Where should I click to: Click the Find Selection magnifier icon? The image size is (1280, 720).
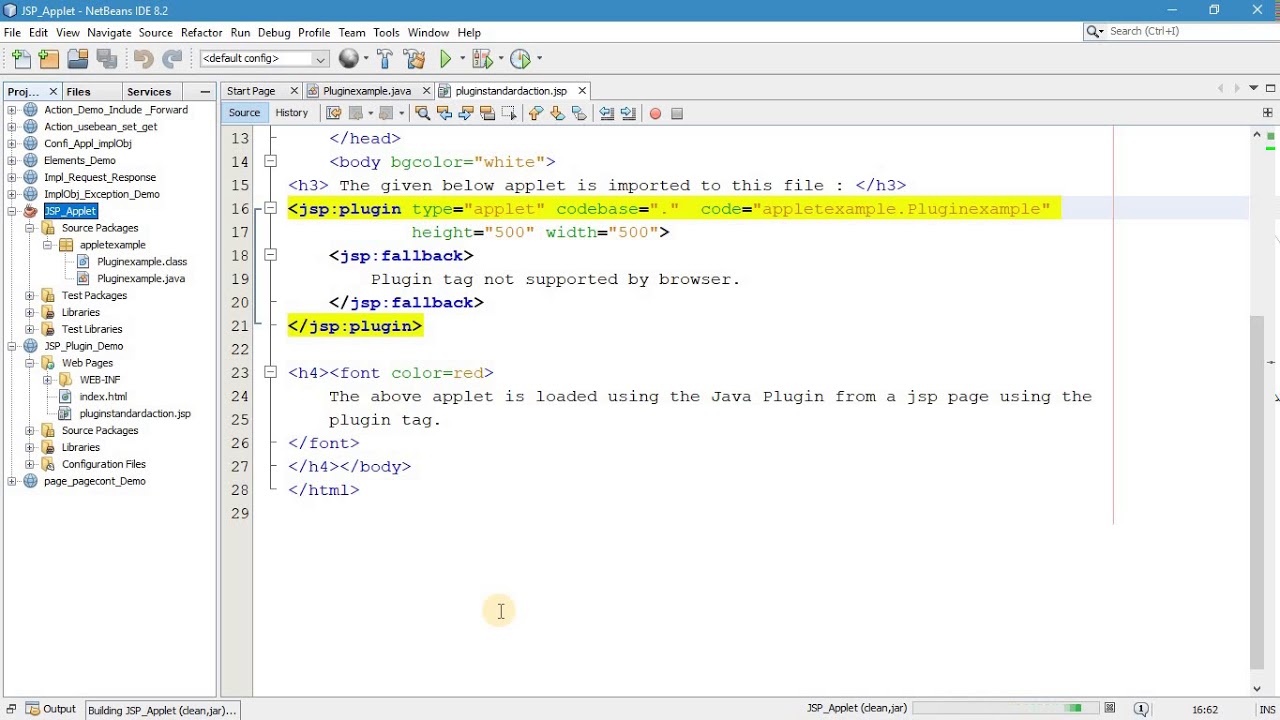coord(422,113)
